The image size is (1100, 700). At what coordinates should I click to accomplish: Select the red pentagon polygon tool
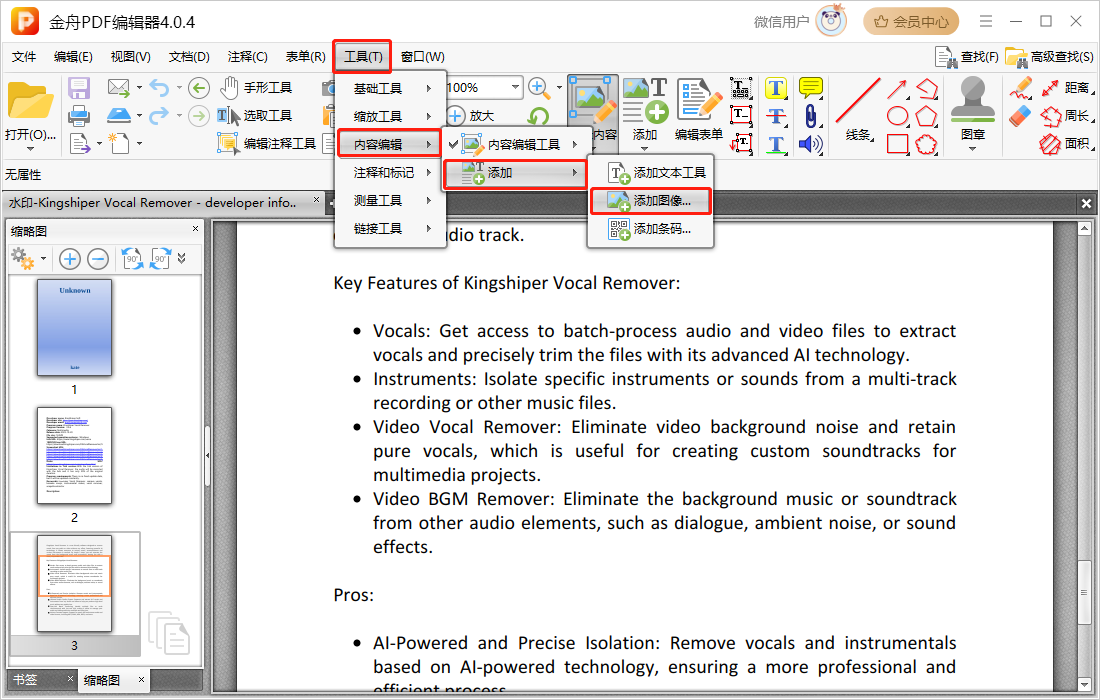926,116
